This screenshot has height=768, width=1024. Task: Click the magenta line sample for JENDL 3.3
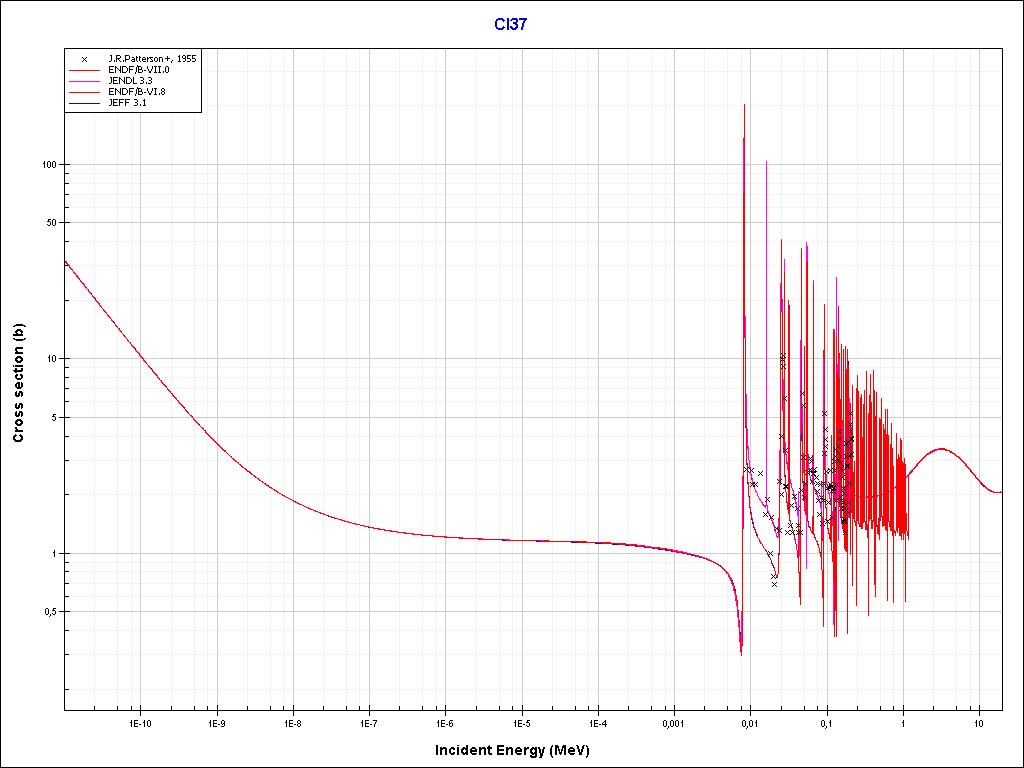point(84,81)
